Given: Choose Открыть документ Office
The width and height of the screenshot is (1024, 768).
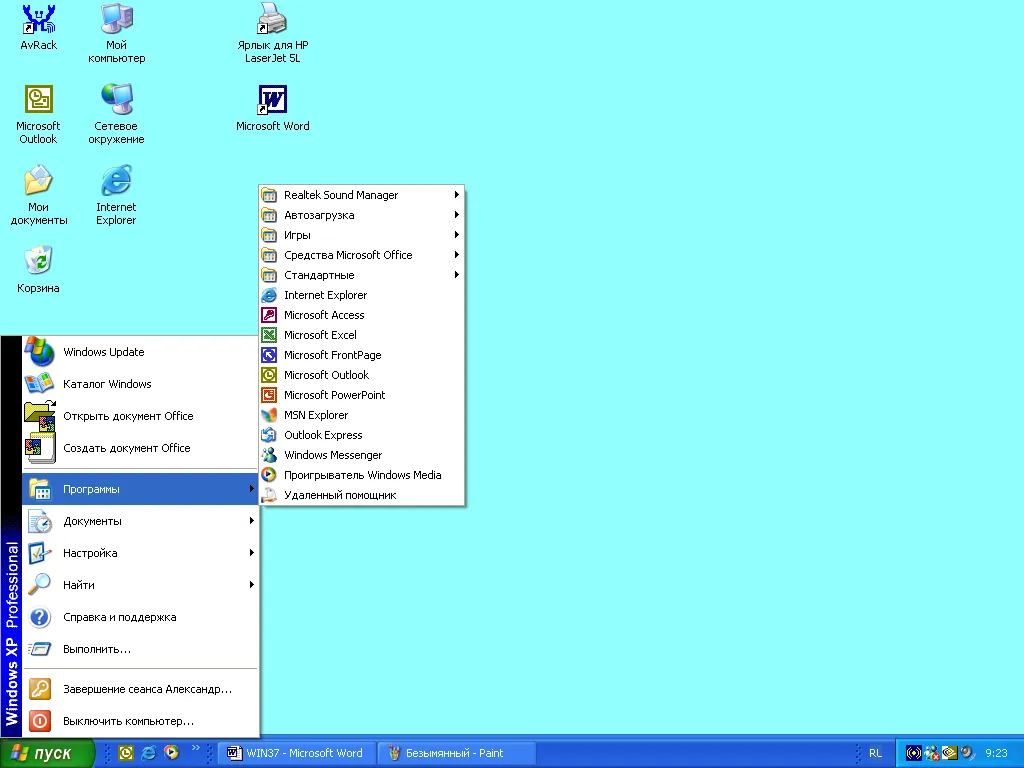Looking at the screenshot, I should [140, 416].
